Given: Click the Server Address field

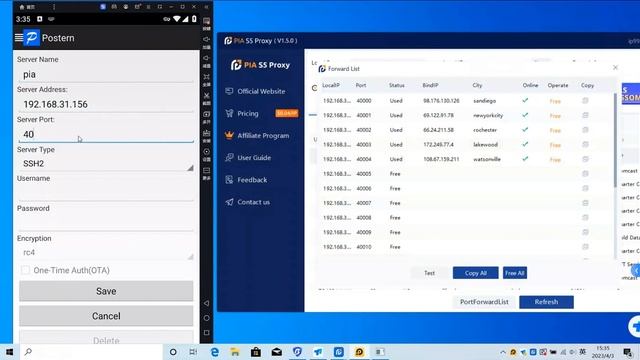Looking at the screenshot, I should (106, 104).
